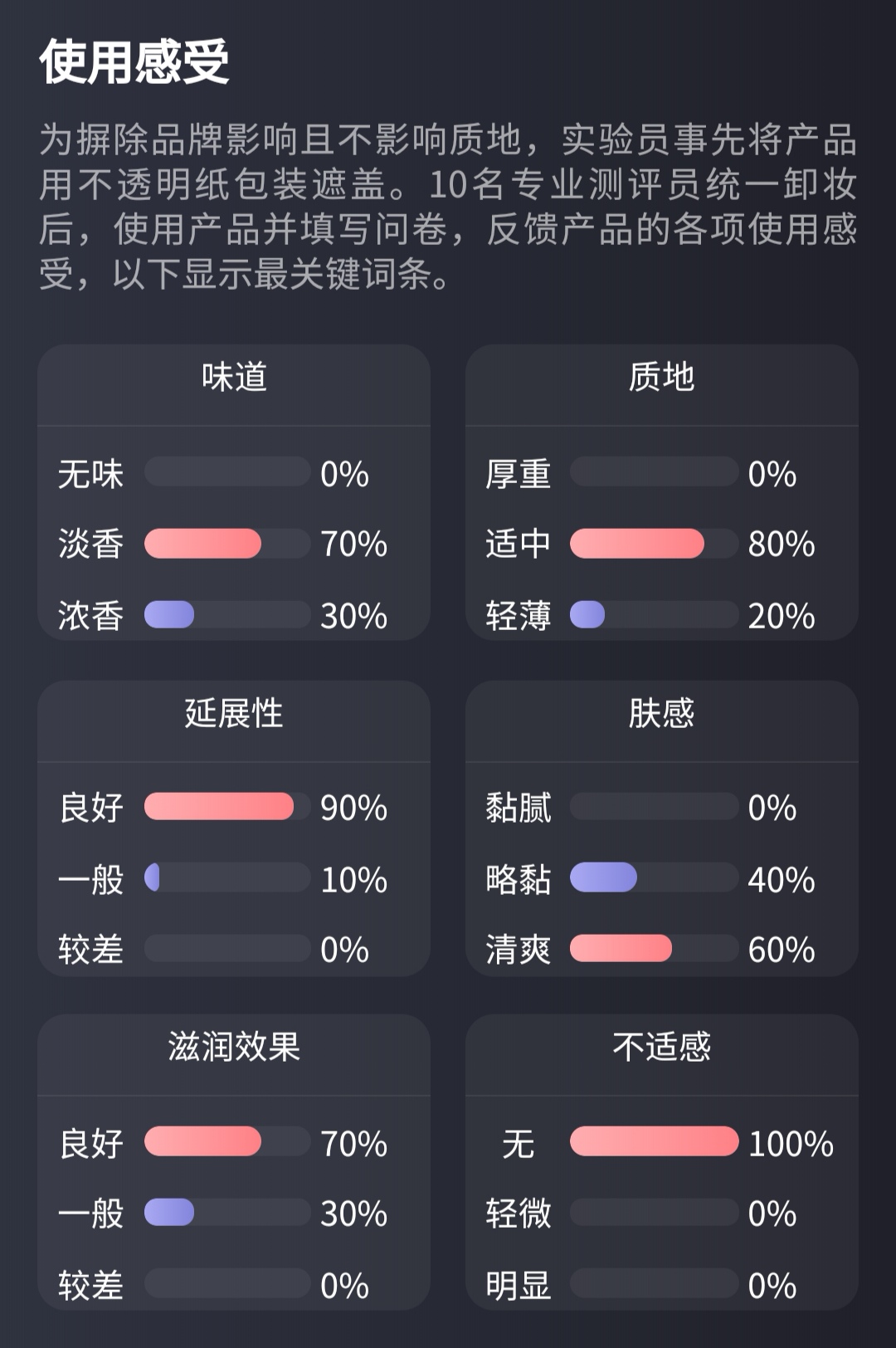Click the 淡香 70% progress bar
This screenshot has width=896, height=1348.
(227, 544)
